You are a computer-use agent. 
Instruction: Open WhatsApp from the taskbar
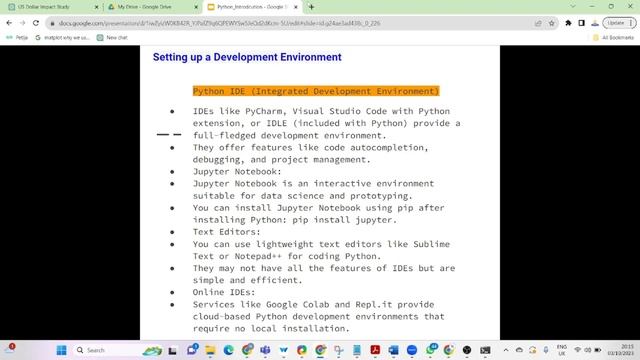[x=431, y=350]
